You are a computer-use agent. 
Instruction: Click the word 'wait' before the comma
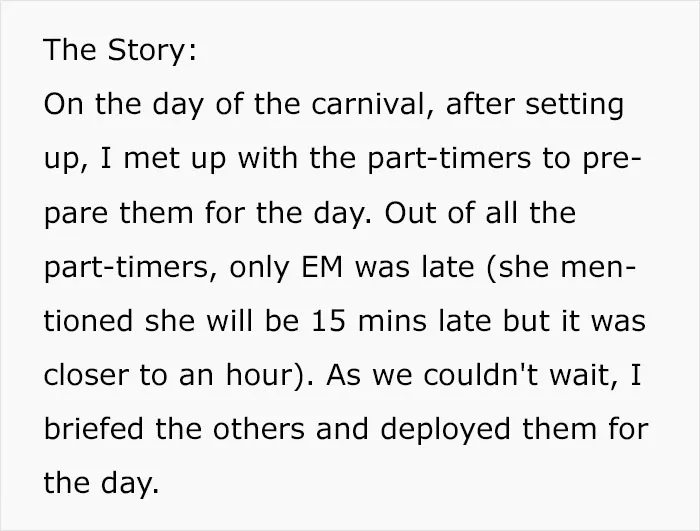585,375
